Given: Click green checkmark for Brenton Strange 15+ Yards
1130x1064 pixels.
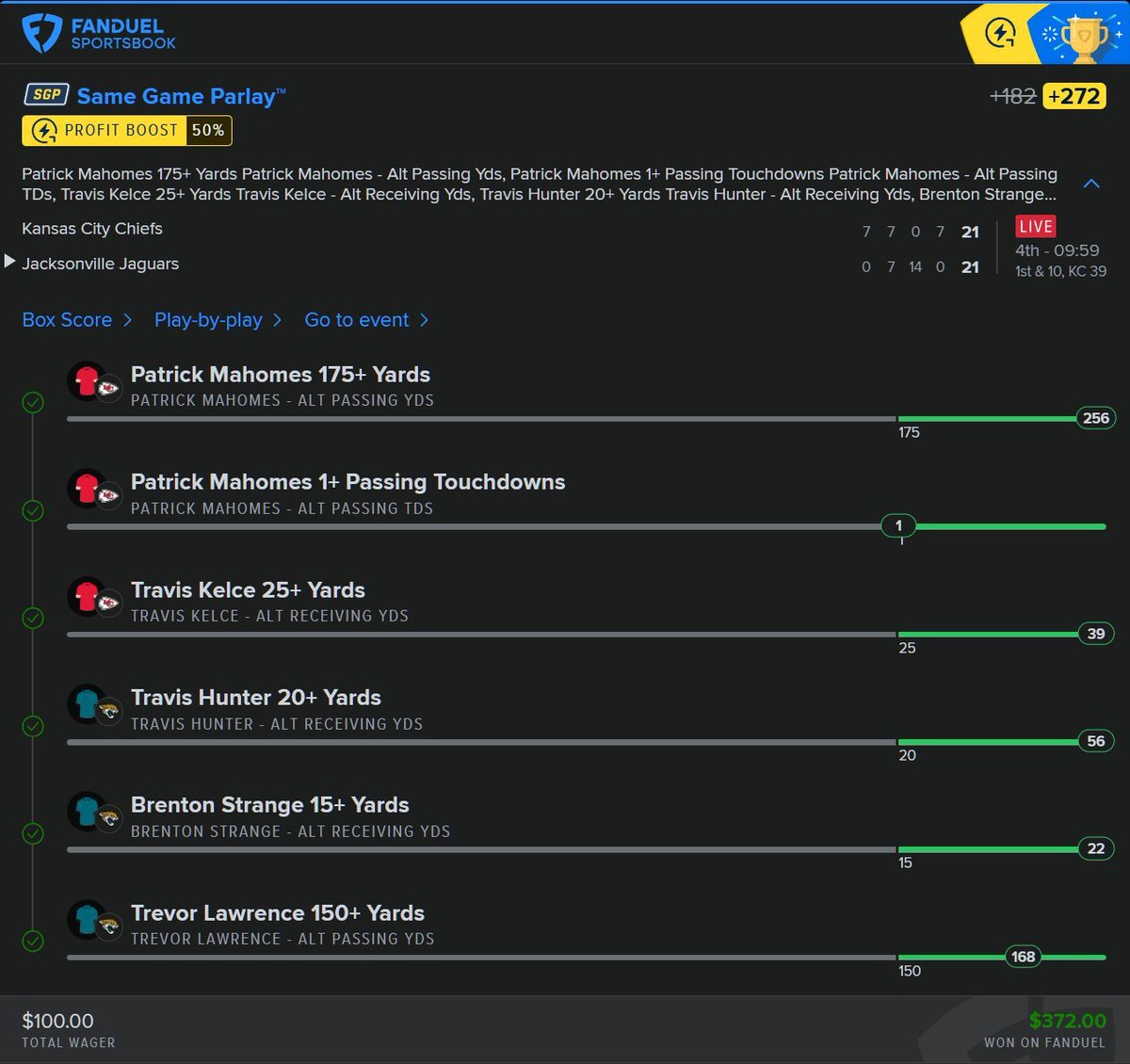Looking at the screenshot, I should 33,833.
